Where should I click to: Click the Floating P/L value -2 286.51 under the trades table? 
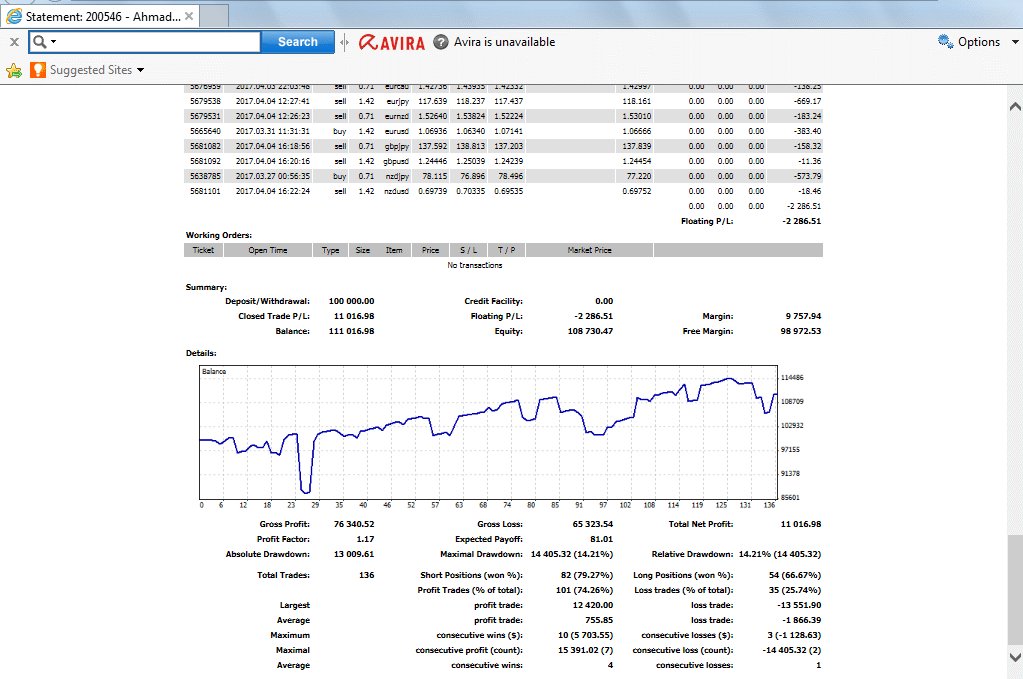(802, 221)
